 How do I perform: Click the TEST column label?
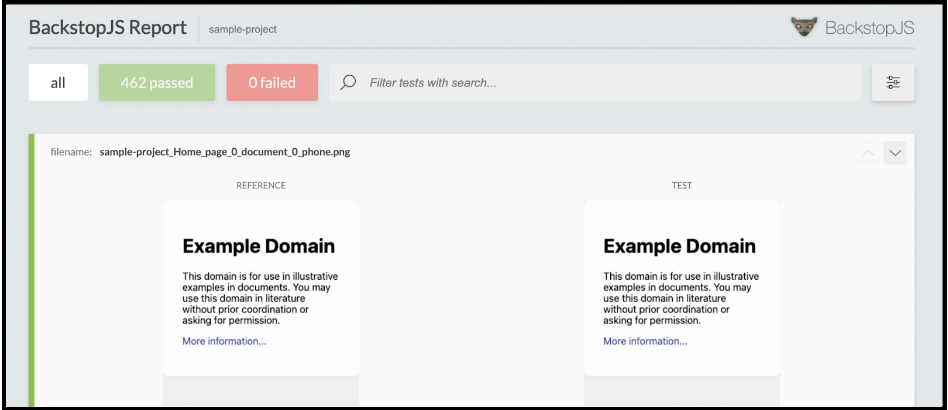tap(681, 186)
